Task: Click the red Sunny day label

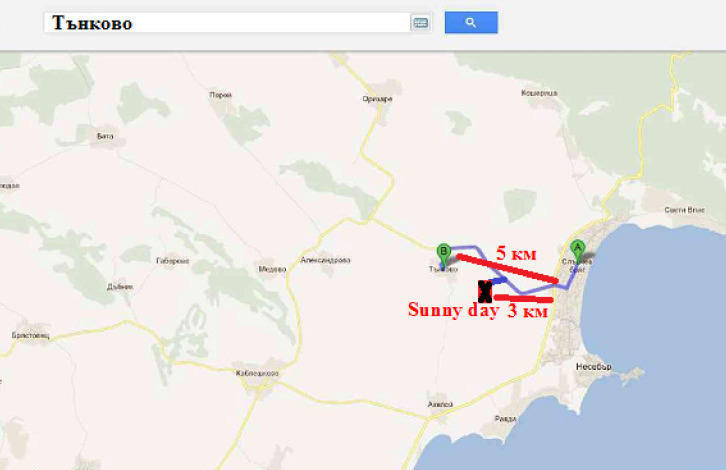Action: [454, 310]
